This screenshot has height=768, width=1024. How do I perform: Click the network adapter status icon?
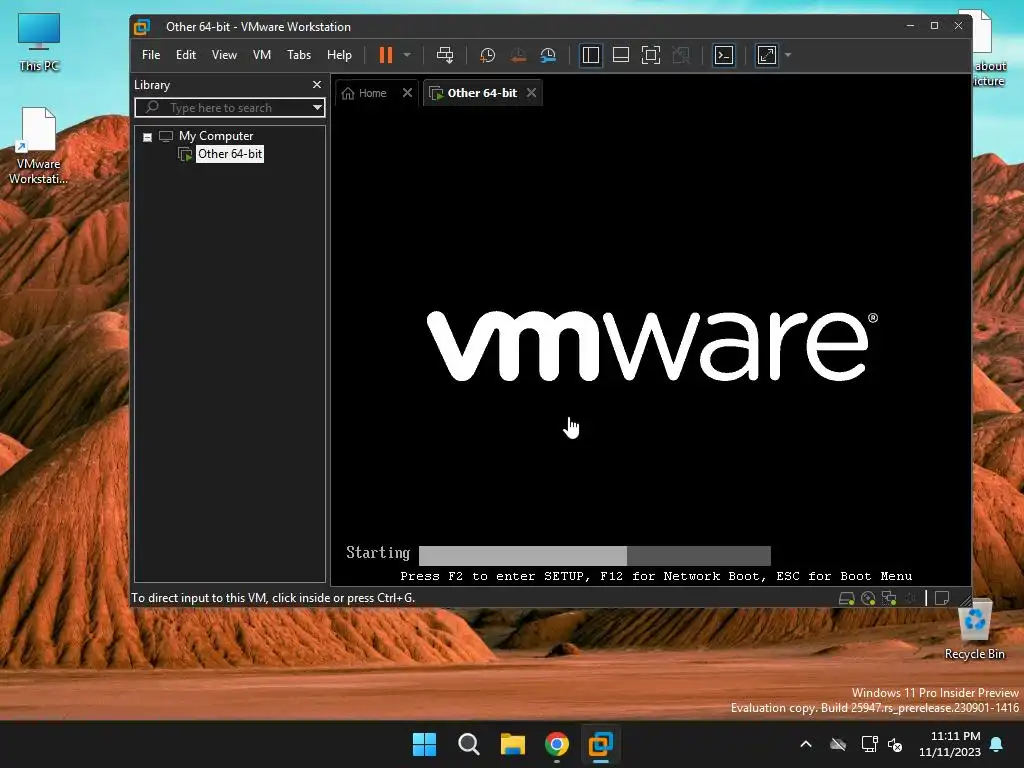tap(889, 598)
